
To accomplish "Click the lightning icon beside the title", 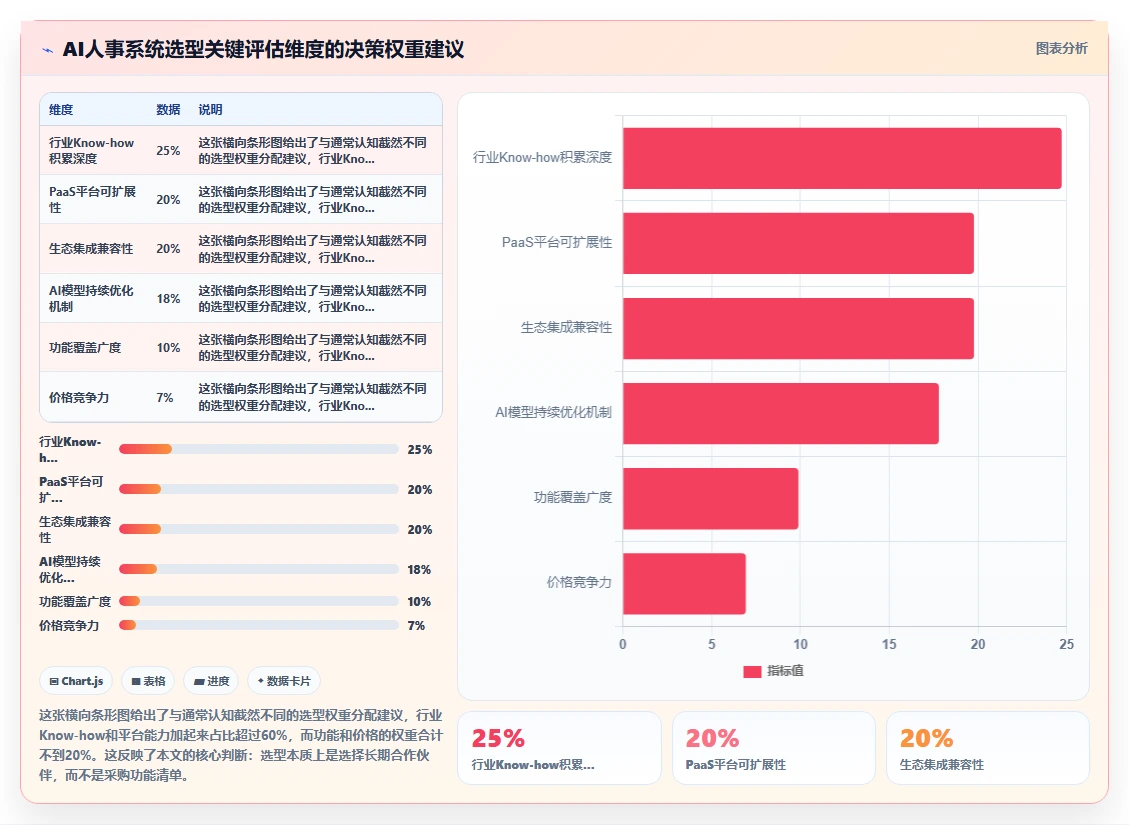I will (x=48, y=50).
